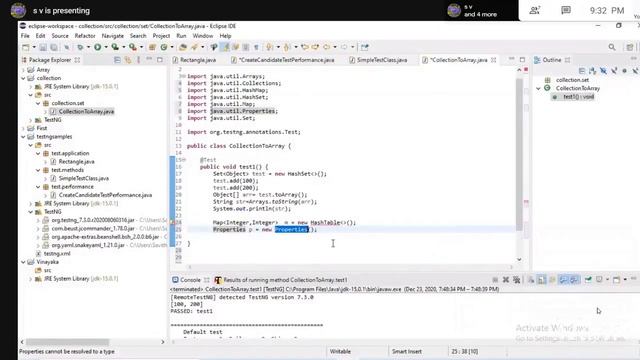Click the Back navigation arrow in toolbar
Viewport: 640px width, 360px height.
[326, 47]
